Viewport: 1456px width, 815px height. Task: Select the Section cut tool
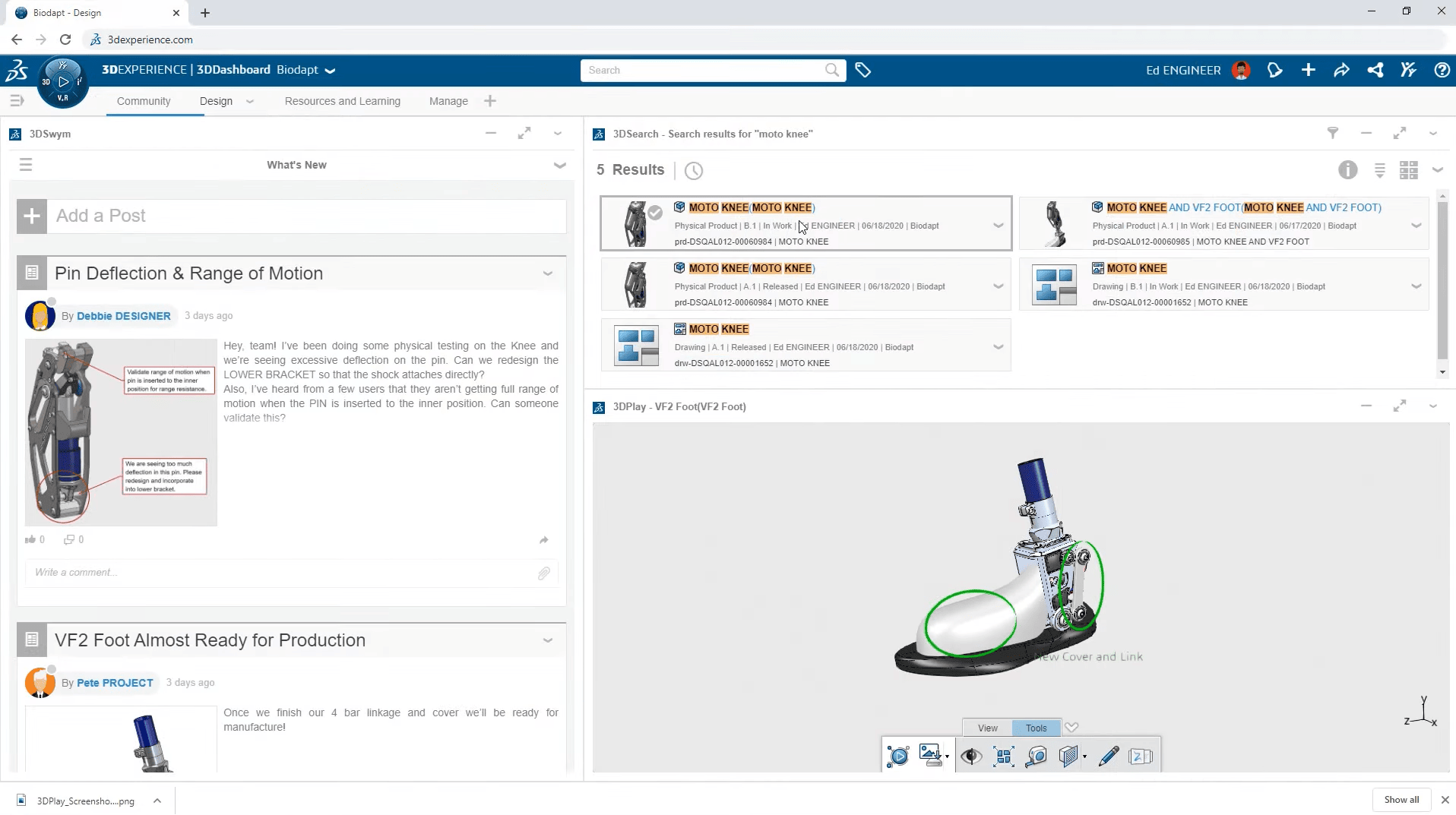[x=1068, y=756]
